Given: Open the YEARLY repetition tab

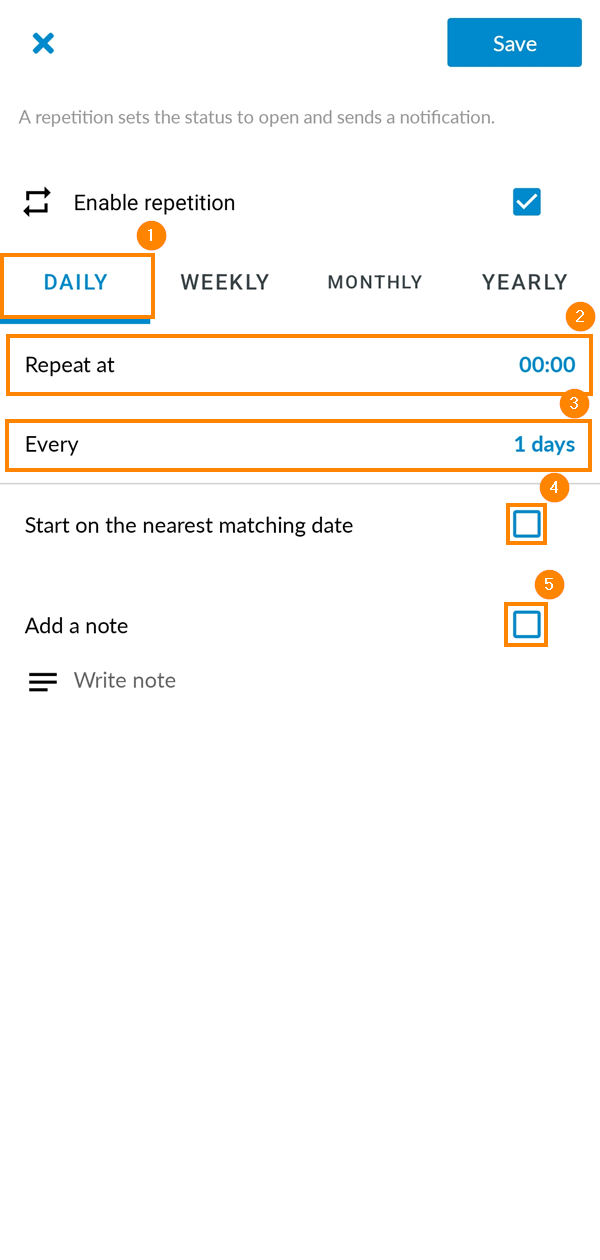Looking at the screenshot, I should click(524, 282).
